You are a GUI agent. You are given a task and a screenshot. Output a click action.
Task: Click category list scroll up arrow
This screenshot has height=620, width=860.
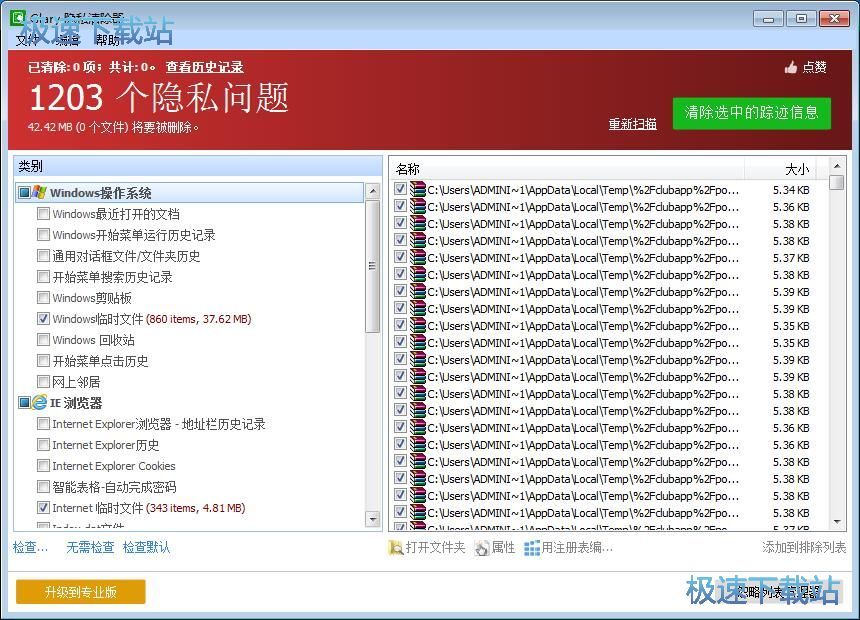[x=373, y=190]
